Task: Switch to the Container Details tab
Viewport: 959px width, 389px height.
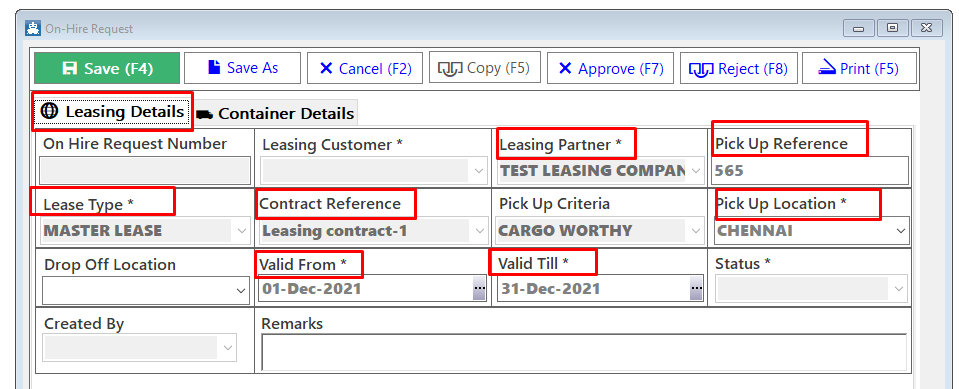Action: (x=275, y=113)
